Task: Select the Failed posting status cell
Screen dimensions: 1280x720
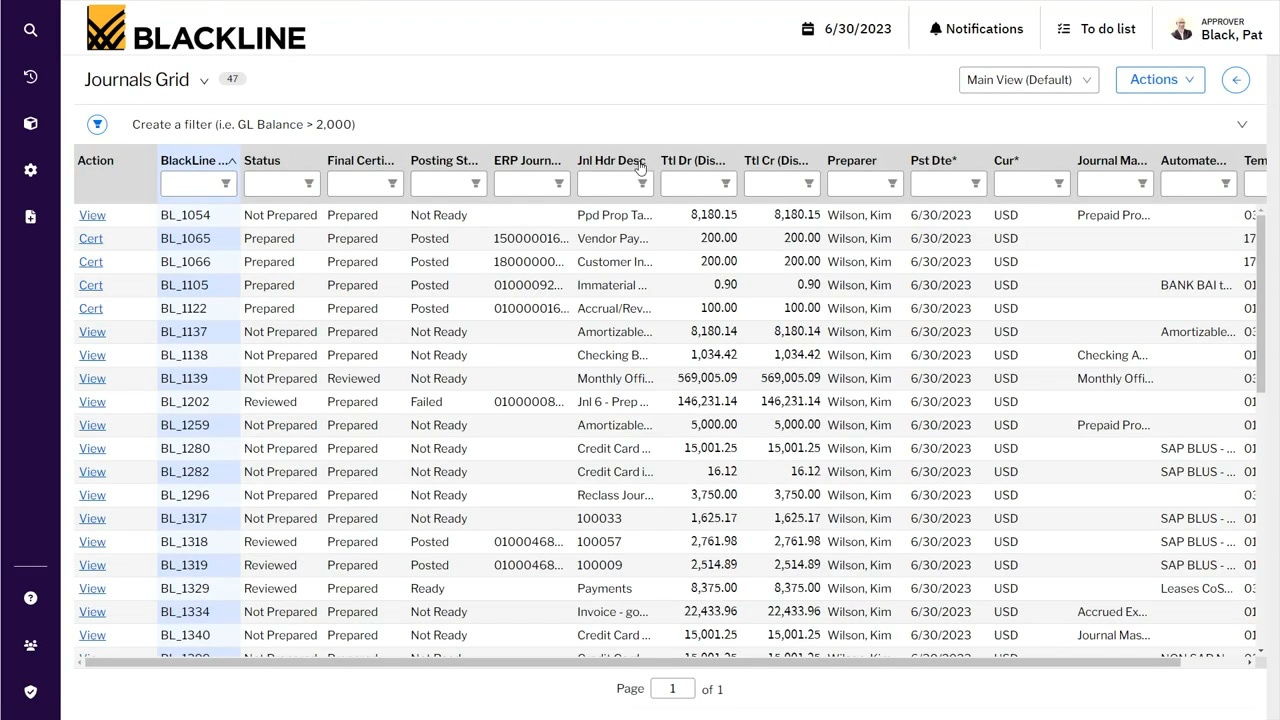Action: coord(449,402)
